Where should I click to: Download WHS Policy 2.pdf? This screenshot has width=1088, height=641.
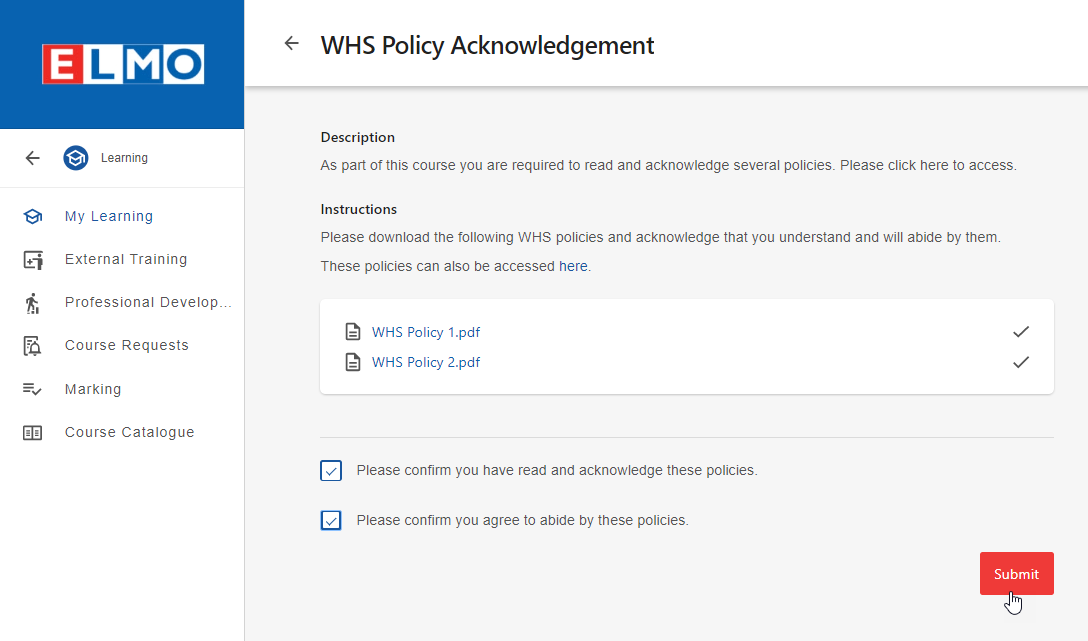coord(425,362)
